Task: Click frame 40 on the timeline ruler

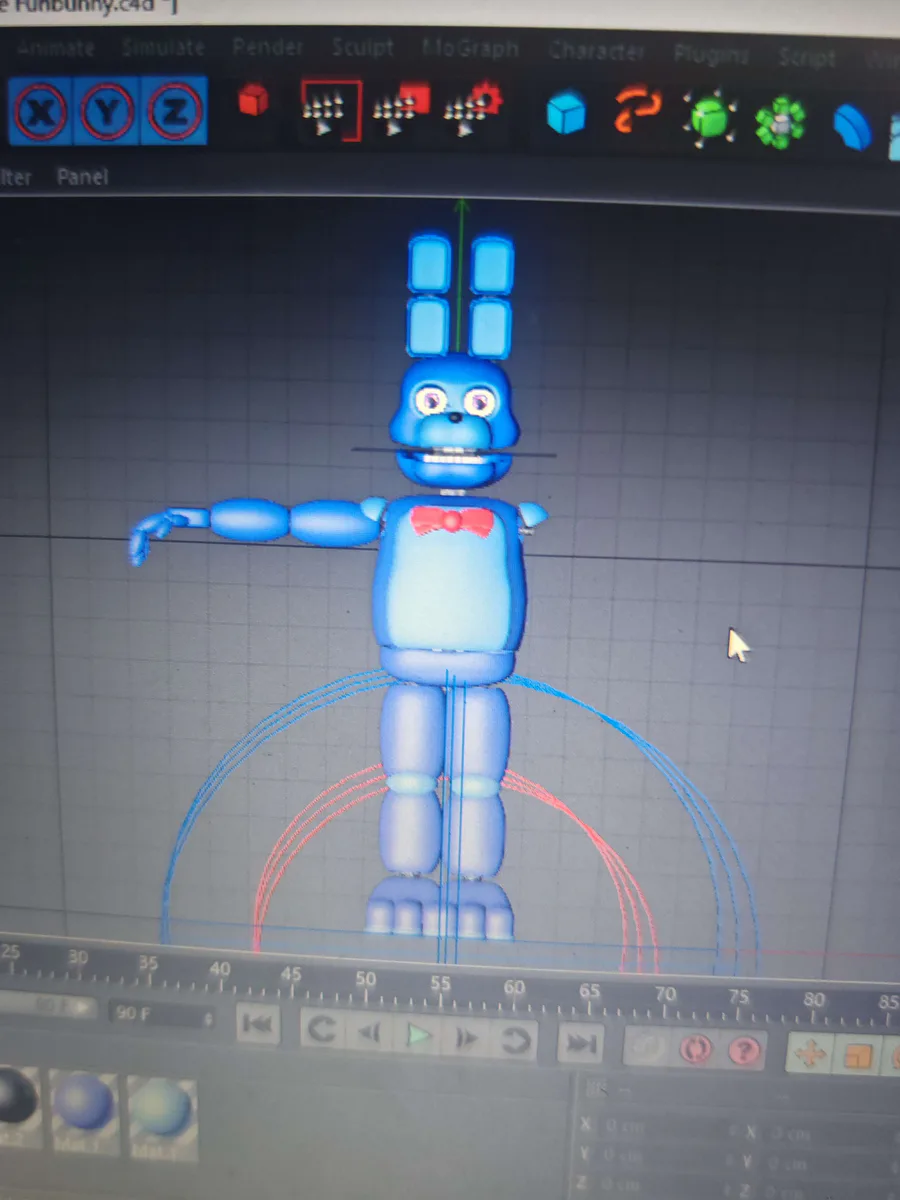Action: tap(220, 969)
